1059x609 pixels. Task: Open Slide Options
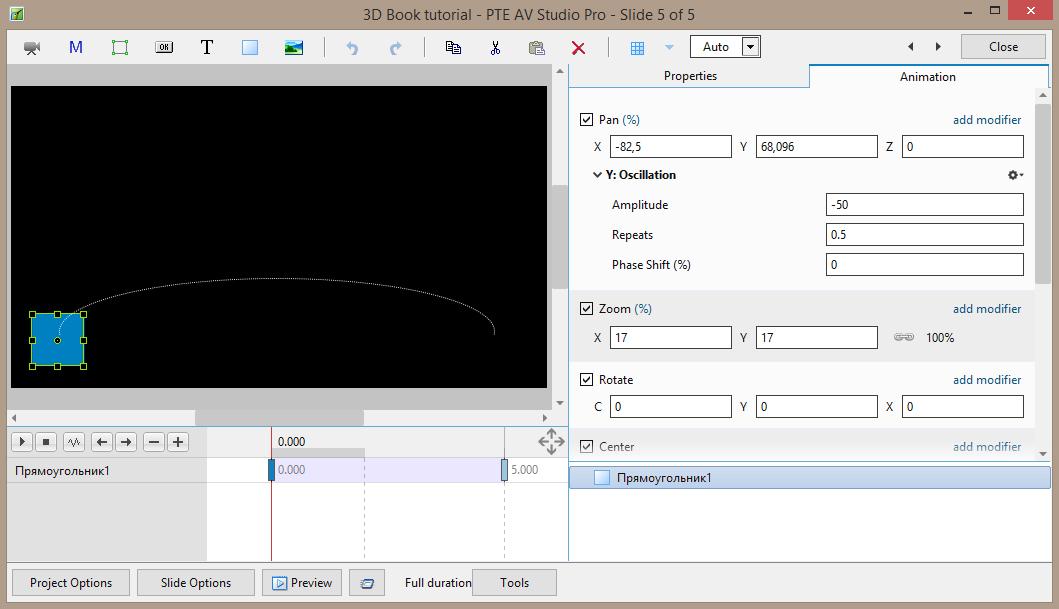196,583
